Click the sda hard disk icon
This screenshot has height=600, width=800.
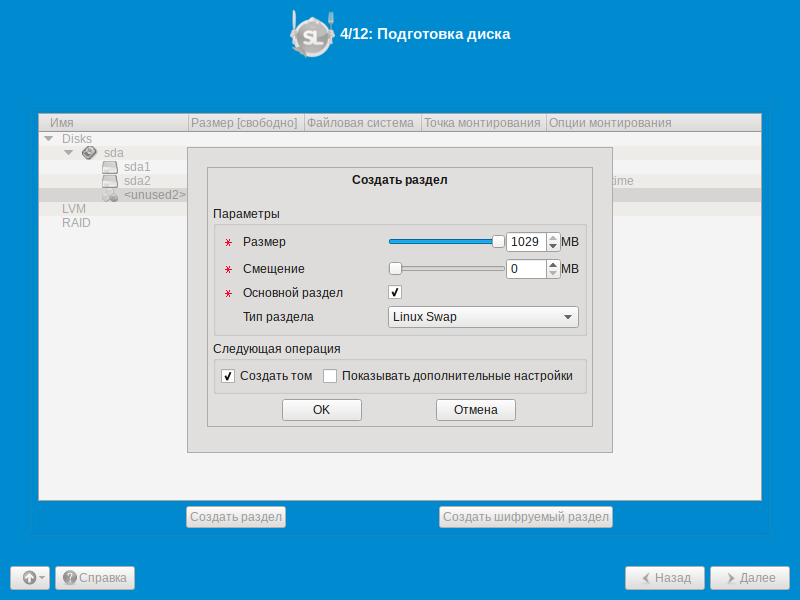point(89,153)
